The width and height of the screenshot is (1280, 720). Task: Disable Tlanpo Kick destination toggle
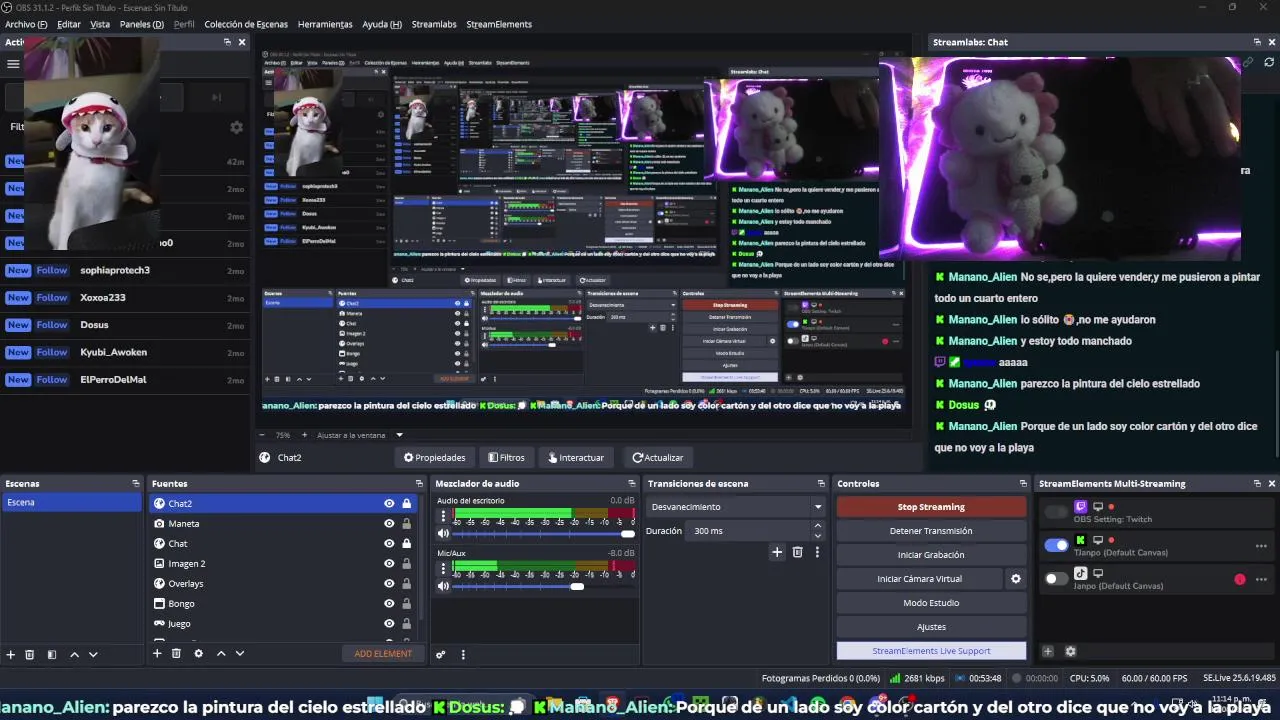click(1056, 545)
